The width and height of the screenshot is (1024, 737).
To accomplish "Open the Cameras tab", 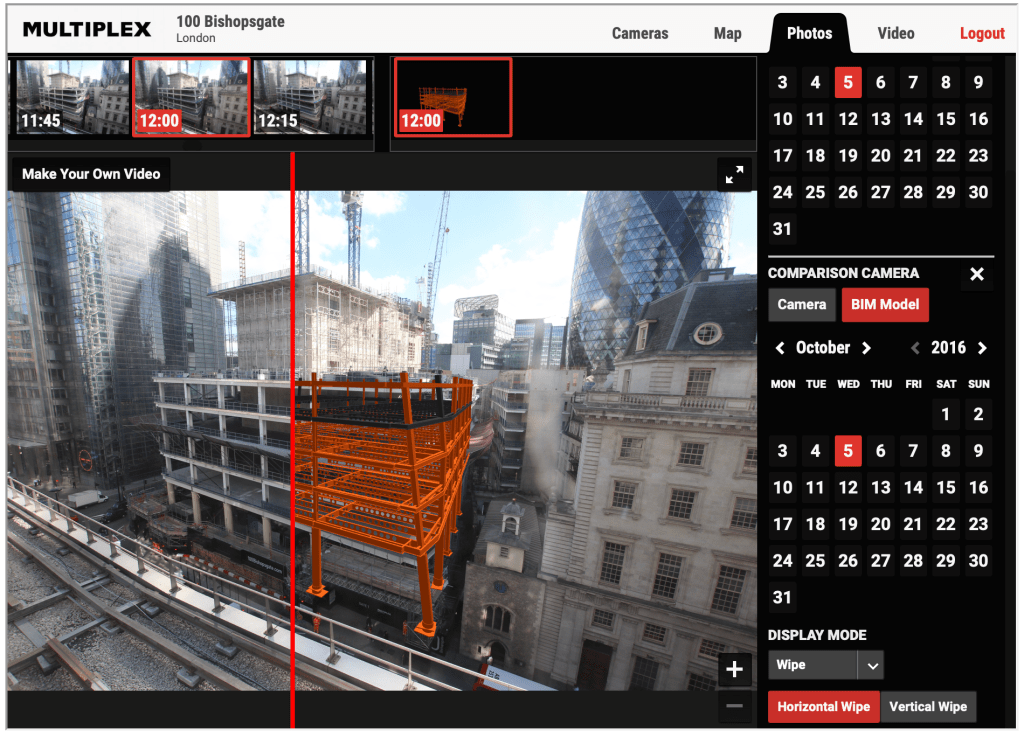I will click(640, 33).
